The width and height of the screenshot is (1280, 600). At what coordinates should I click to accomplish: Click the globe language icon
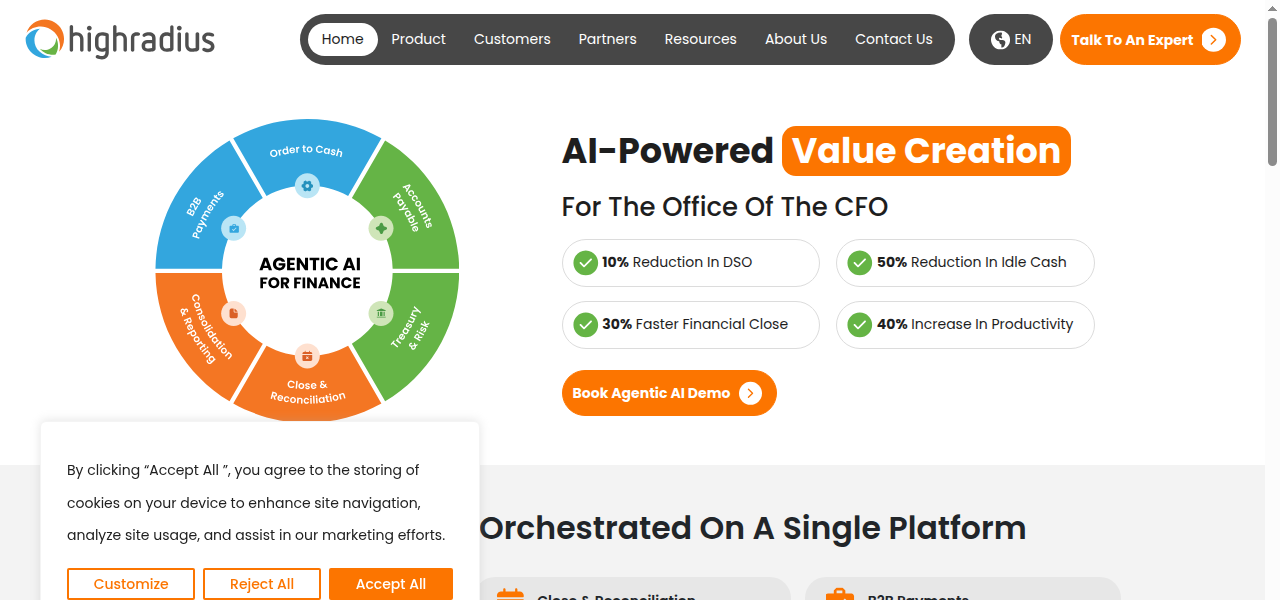coord(1000,40)
